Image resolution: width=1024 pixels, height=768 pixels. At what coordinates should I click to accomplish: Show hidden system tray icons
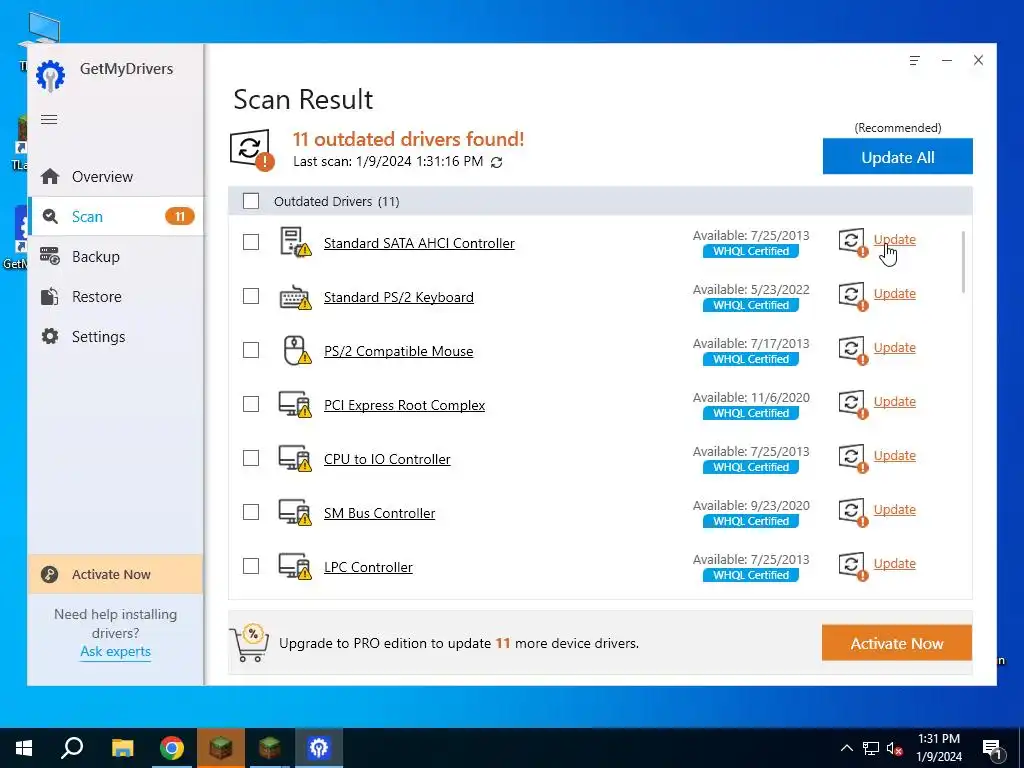(x=846, y=748)
